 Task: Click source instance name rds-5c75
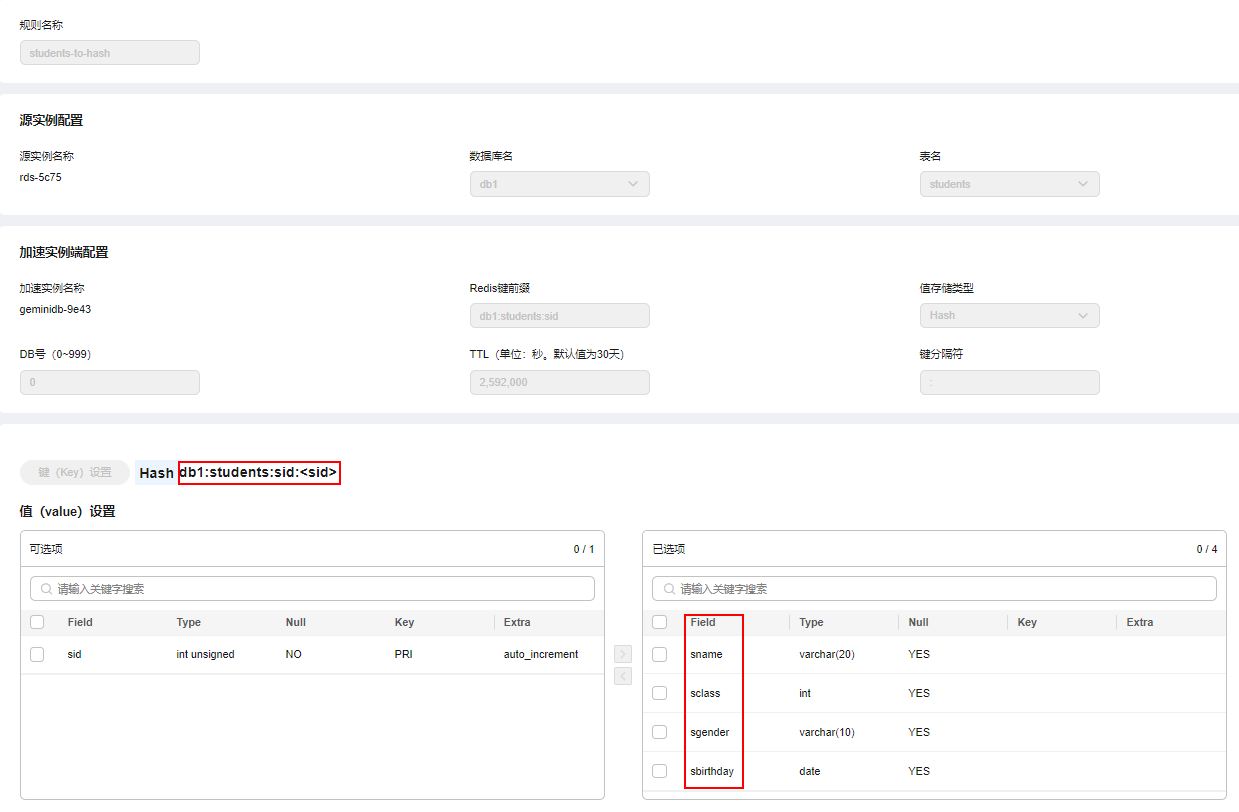point(41,177)
